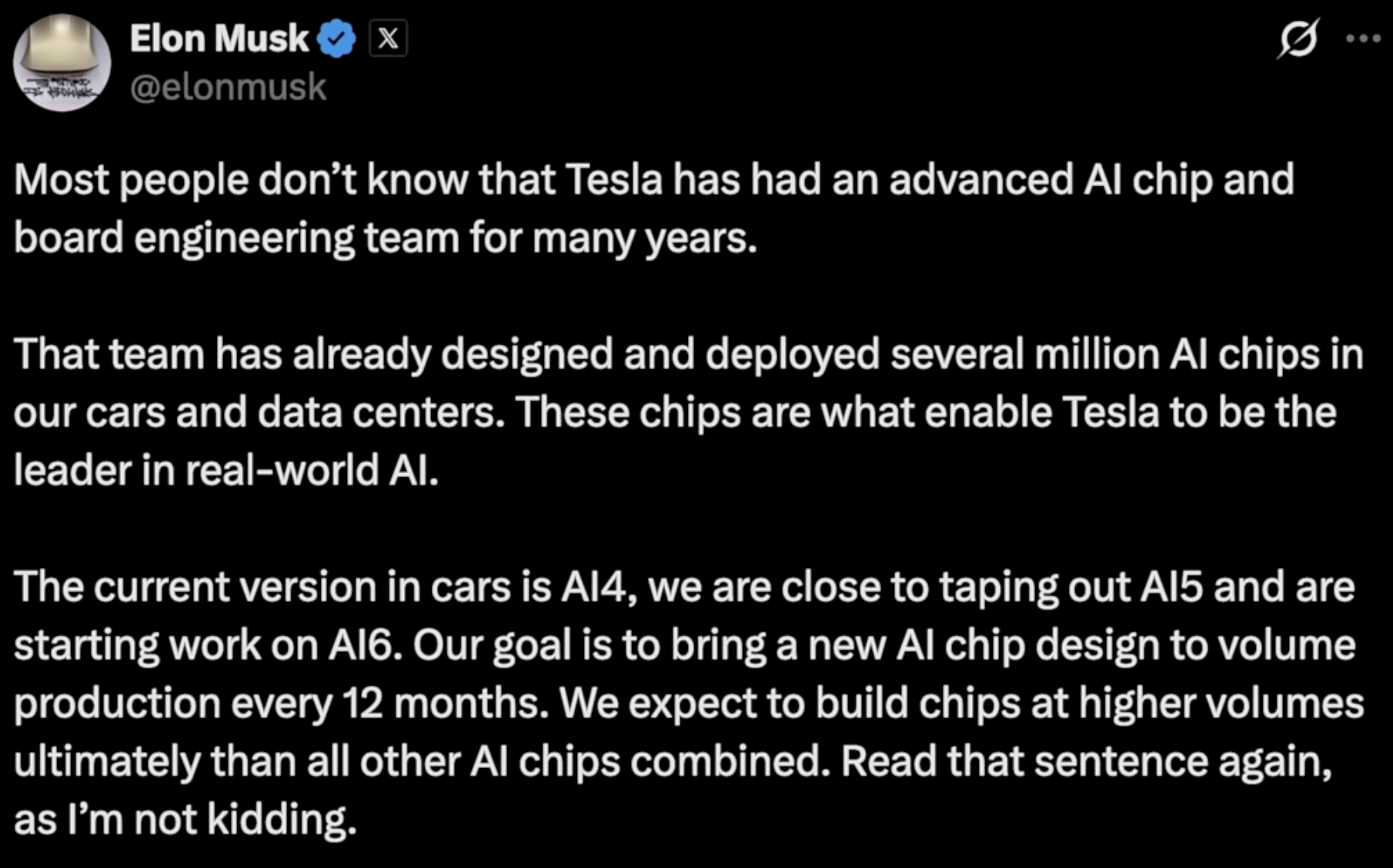Click the paragraph starting "Most people don't know"
1393x868 pixels.
(x=654, y=209)
